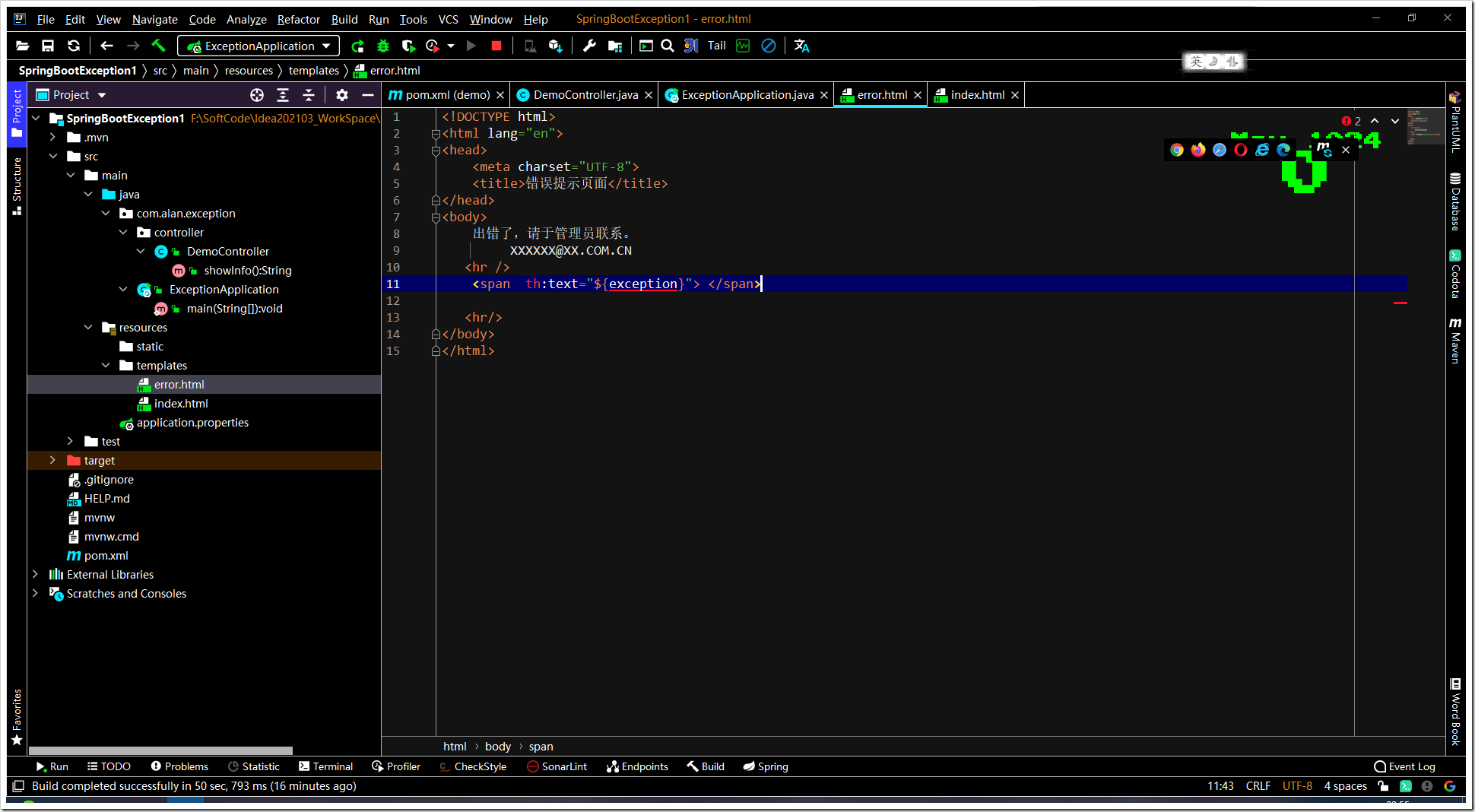Open the VCS menu
The image size is (1475, 812).
pos(449,19)
